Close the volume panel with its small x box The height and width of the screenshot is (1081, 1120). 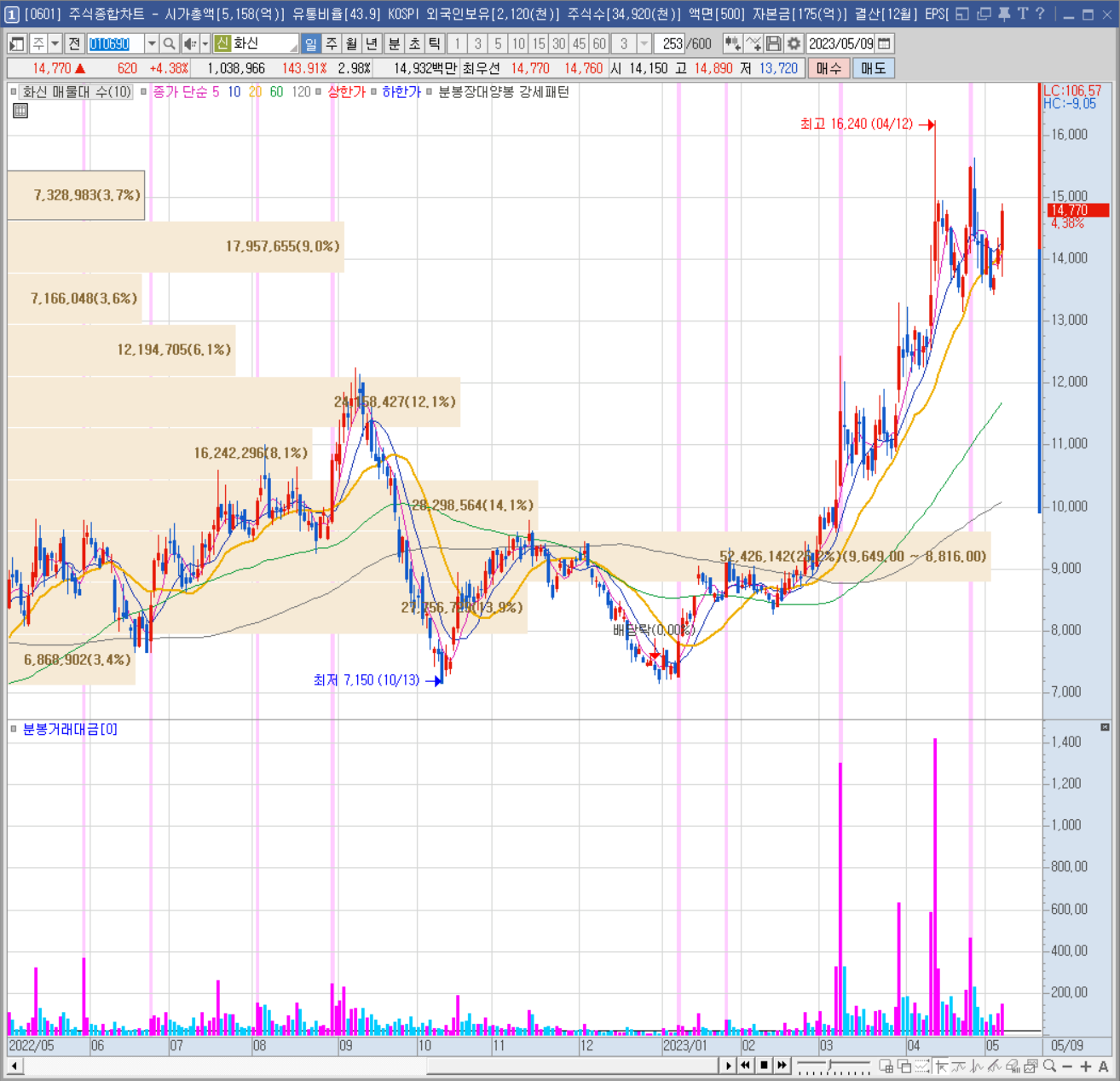click(x=1105, y=727)
